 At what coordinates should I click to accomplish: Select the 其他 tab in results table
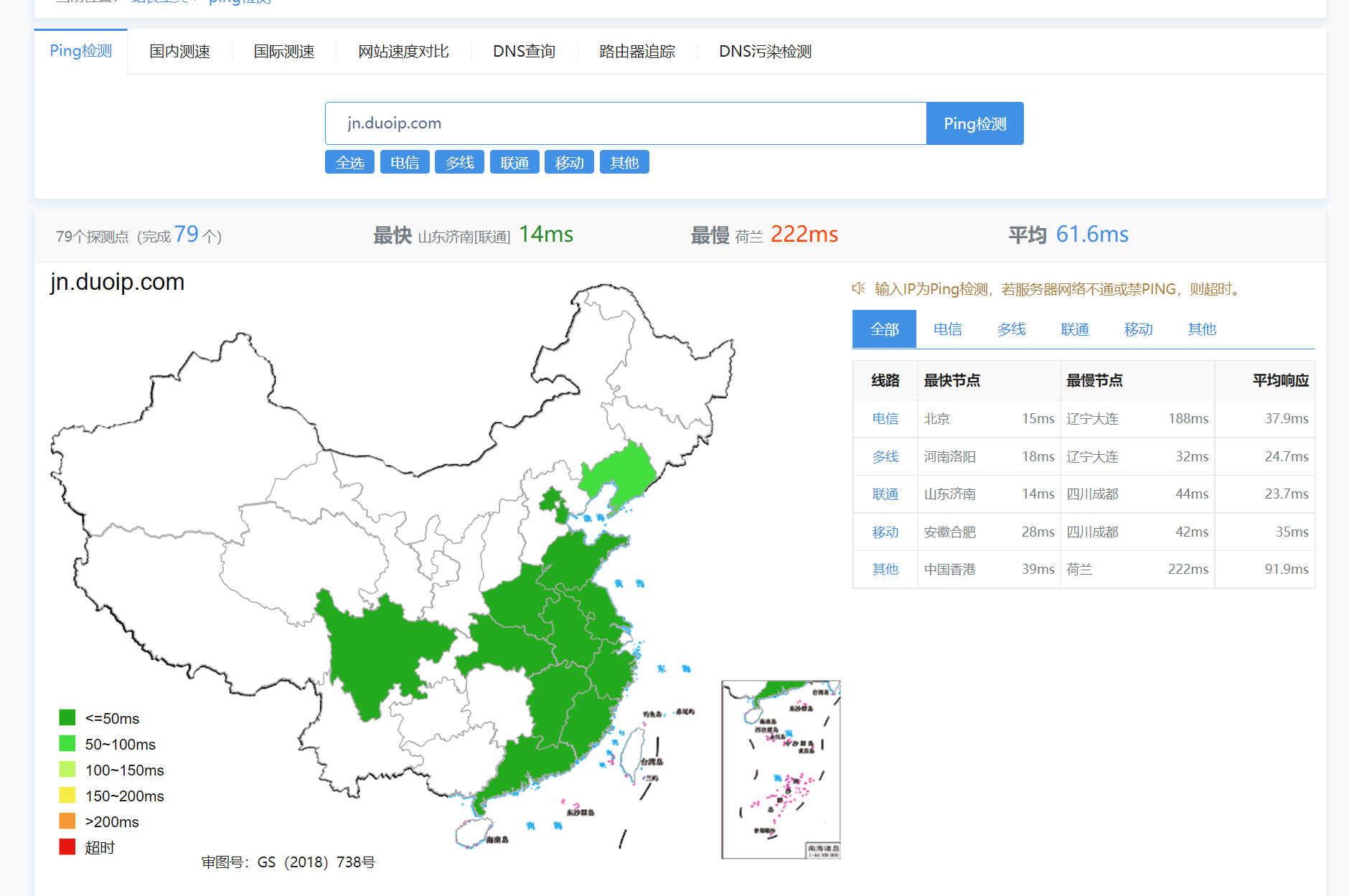1201,329
